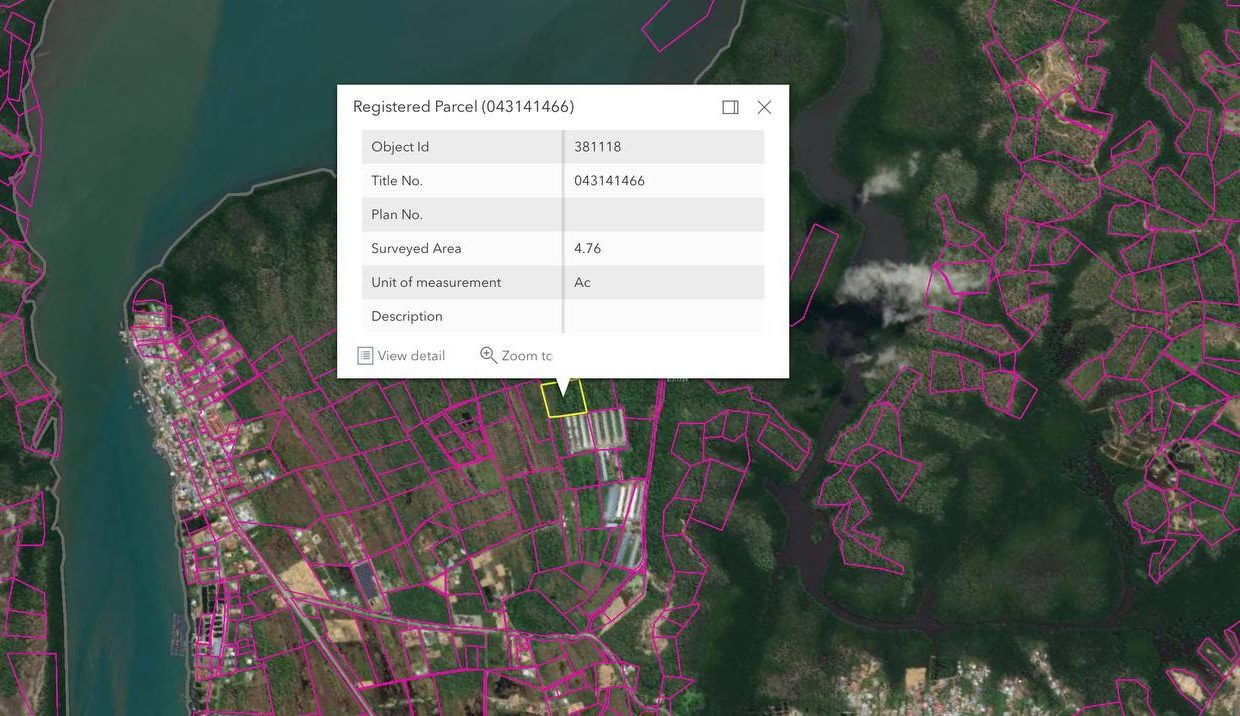Screen dimensions: 1240x716
Task: Select the Surveyed Area field label
Action: coord(416,249)
